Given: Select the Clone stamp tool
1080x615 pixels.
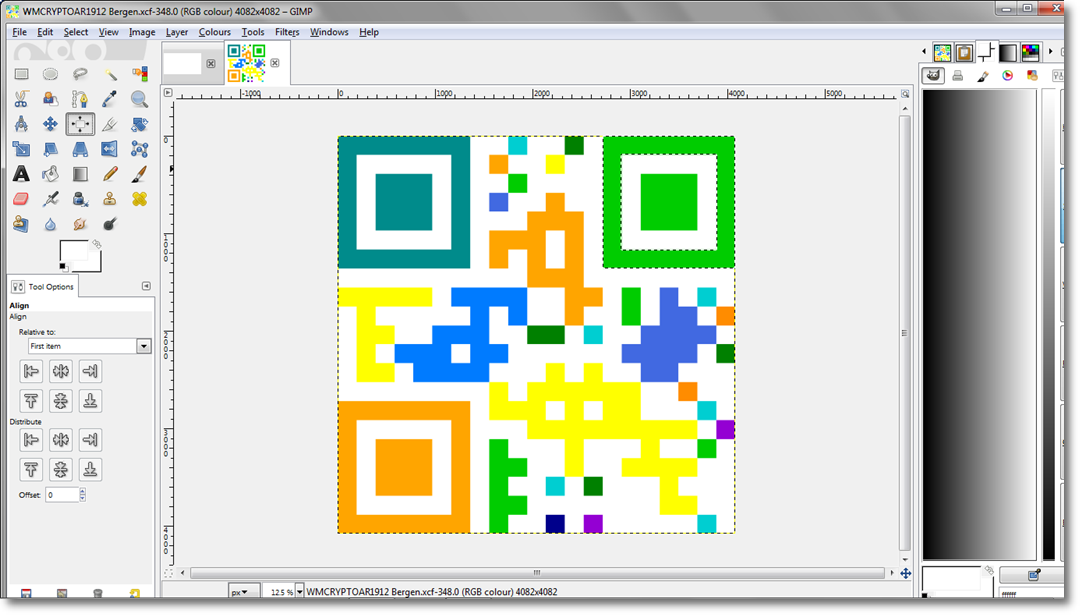Looking at the screenshot, I should tap(110, 199).
